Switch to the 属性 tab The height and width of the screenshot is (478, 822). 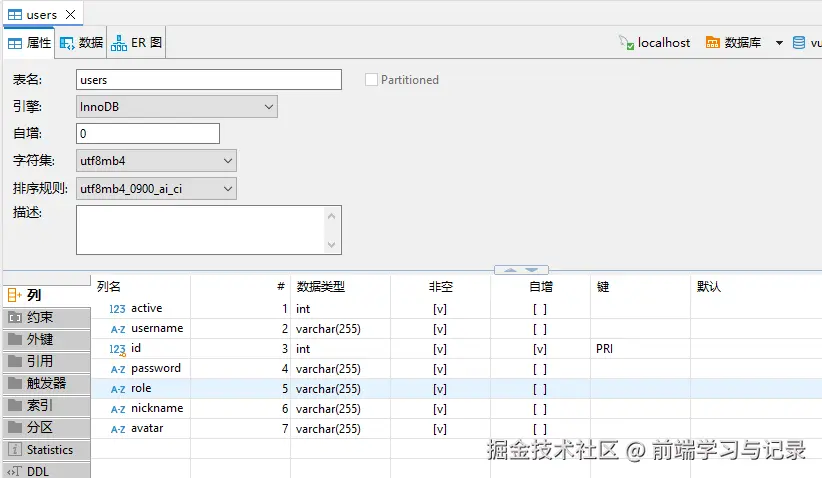click(29, 42)
